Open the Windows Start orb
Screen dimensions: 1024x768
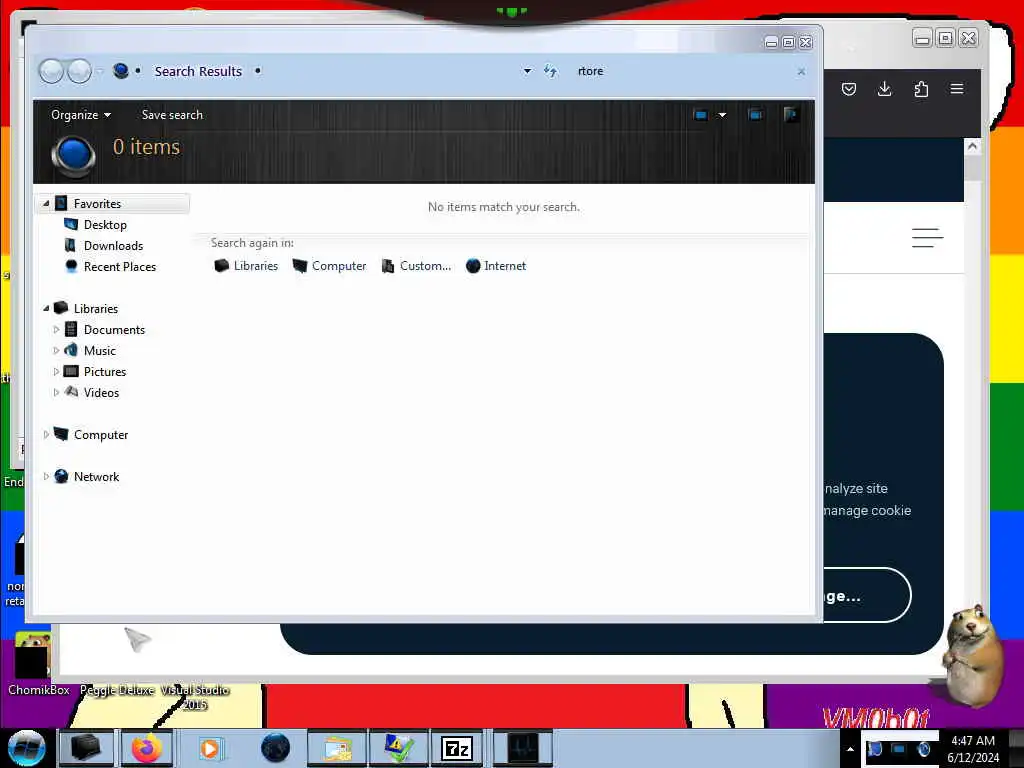27,748
